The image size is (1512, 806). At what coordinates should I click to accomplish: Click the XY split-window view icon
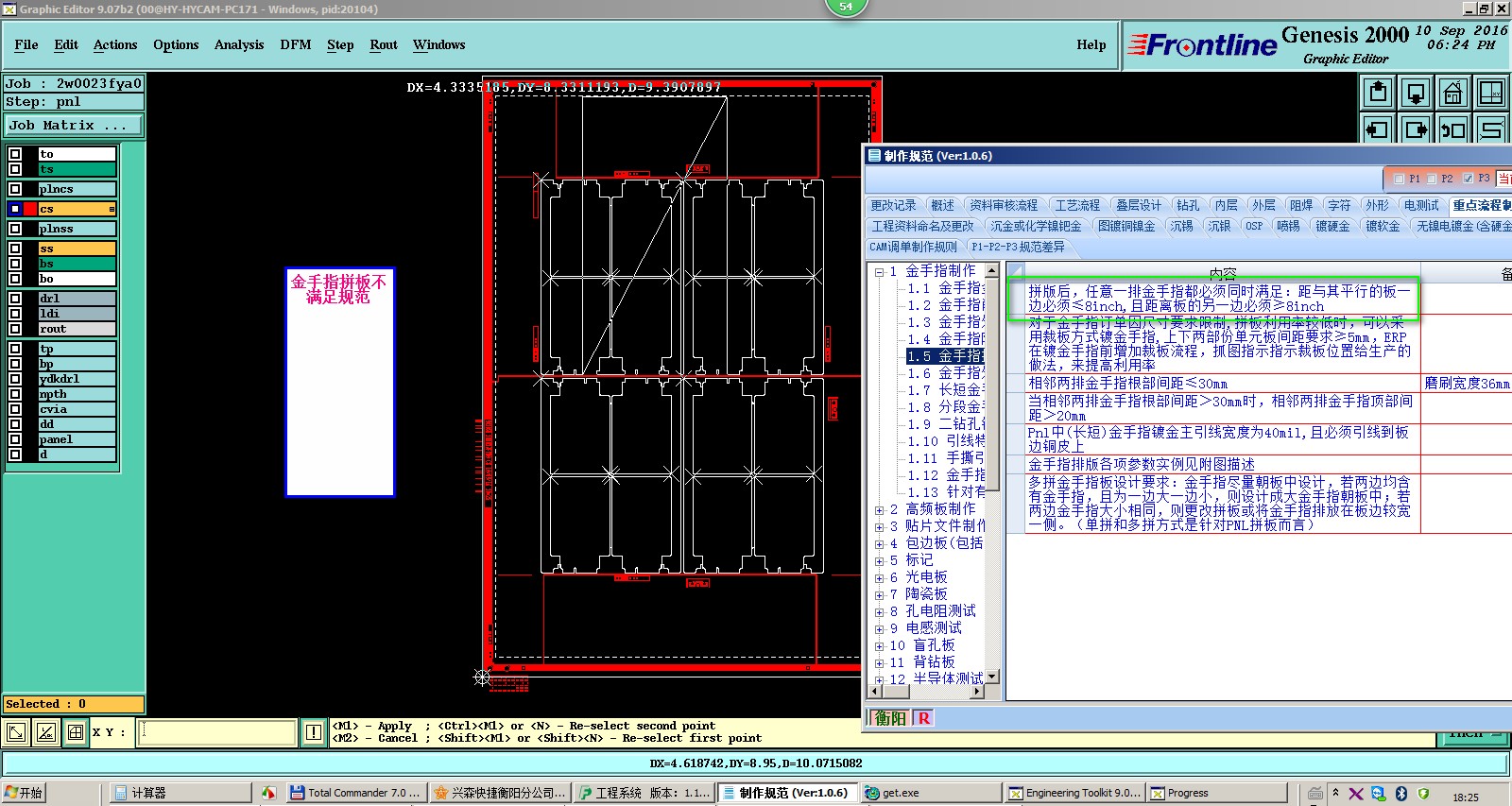pos(1491,93)
